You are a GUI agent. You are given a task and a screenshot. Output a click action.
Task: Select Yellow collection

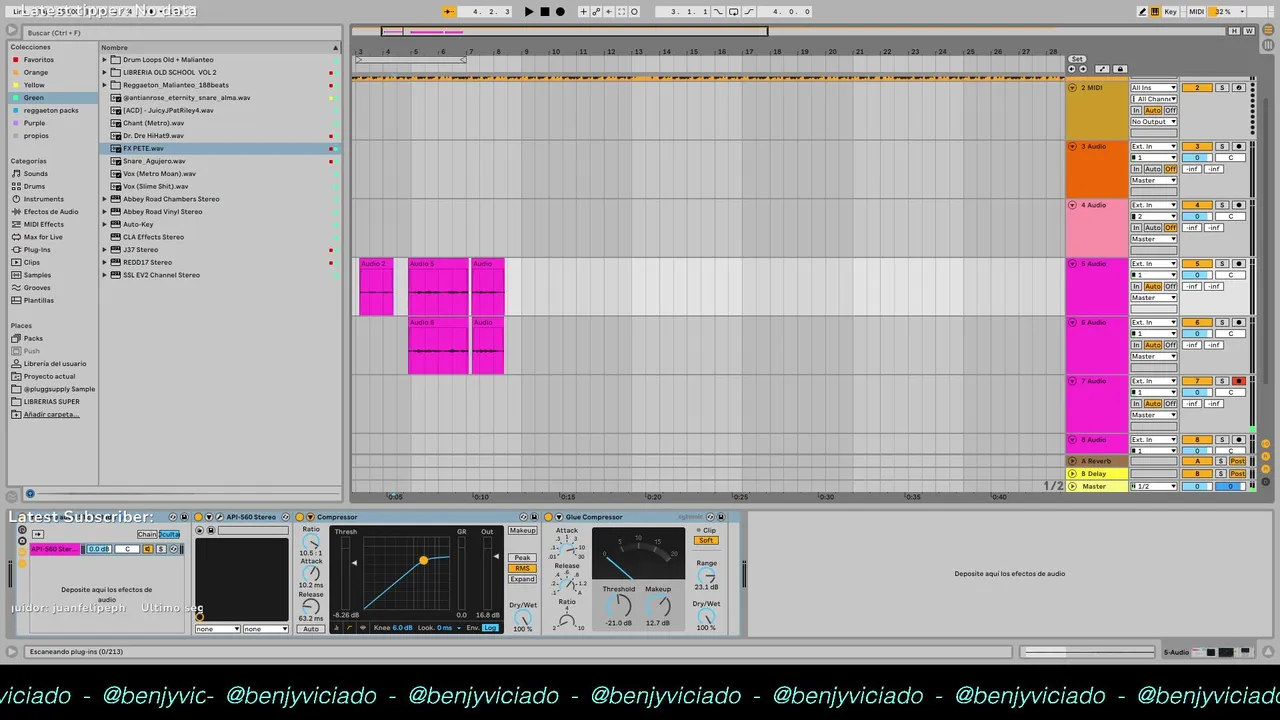[34, 85]
